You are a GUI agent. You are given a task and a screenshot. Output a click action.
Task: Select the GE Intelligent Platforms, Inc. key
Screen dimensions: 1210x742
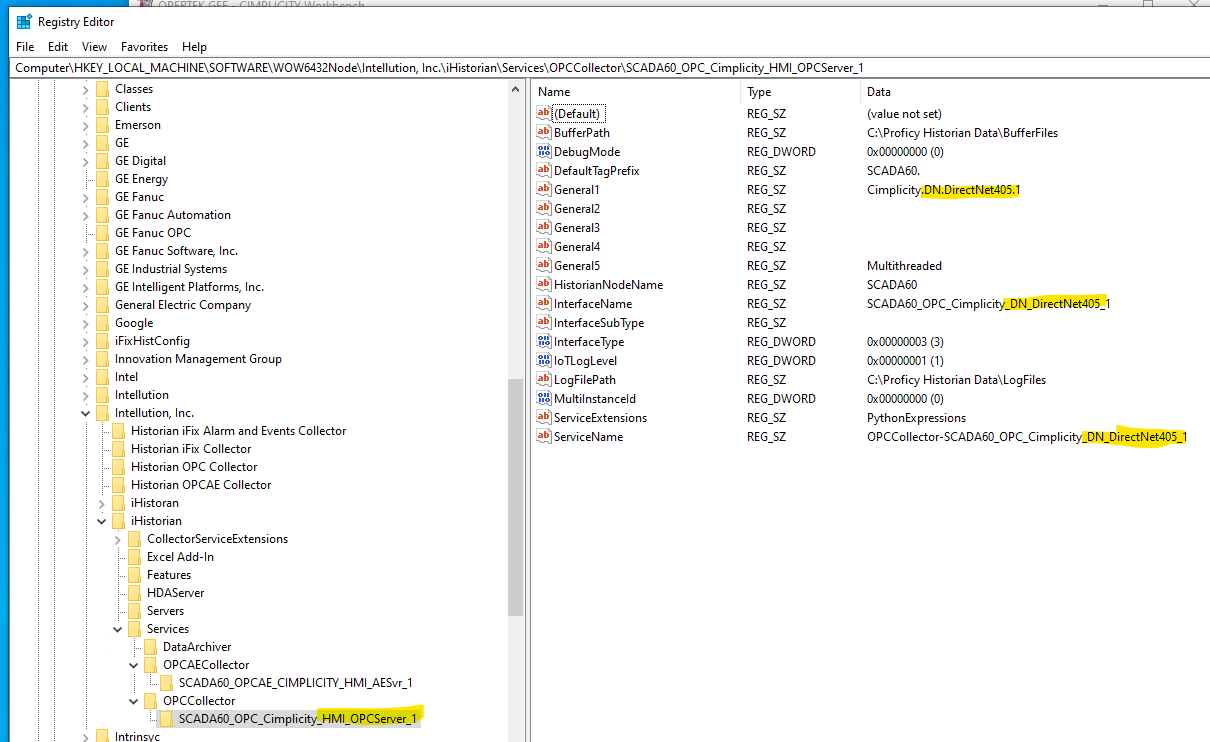click(x=189, y=287)
